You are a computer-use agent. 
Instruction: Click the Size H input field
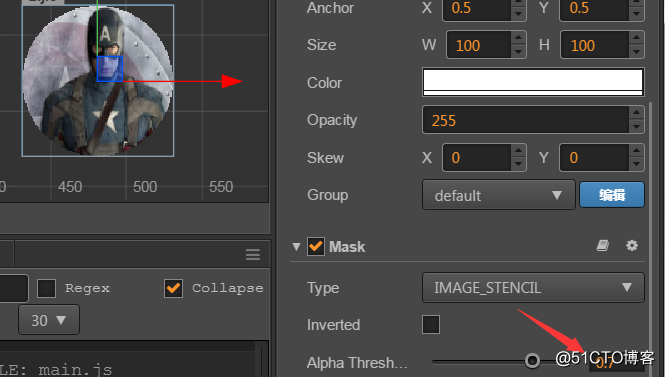tap(595, 45)
